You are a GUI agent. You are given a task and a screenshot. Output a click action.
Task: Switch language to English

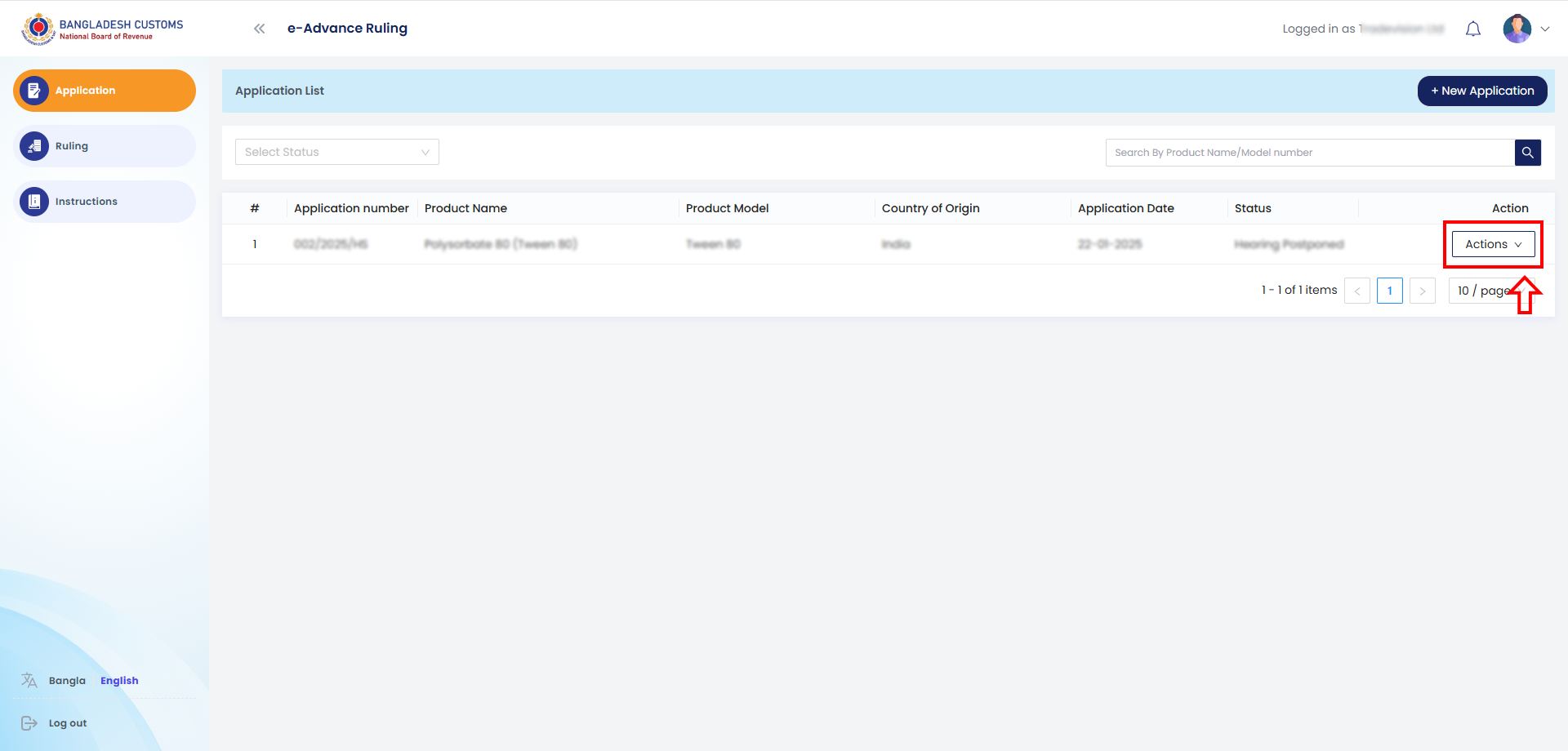pyautogui.click(x=119, y=681)
